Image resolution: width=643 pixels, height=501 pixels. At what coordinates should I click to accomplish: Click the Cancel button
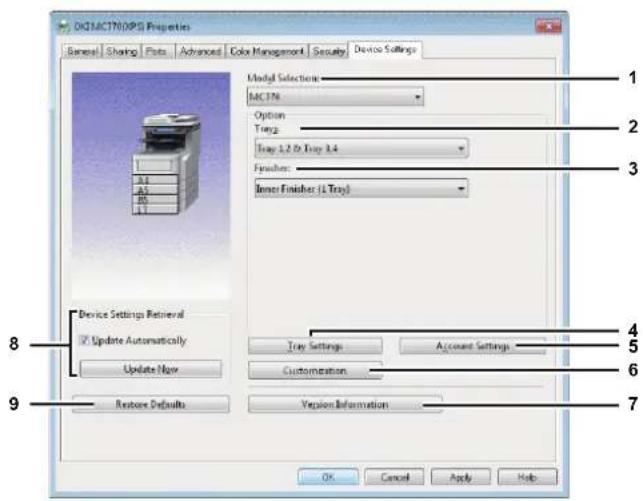click(x=394, y=477)
